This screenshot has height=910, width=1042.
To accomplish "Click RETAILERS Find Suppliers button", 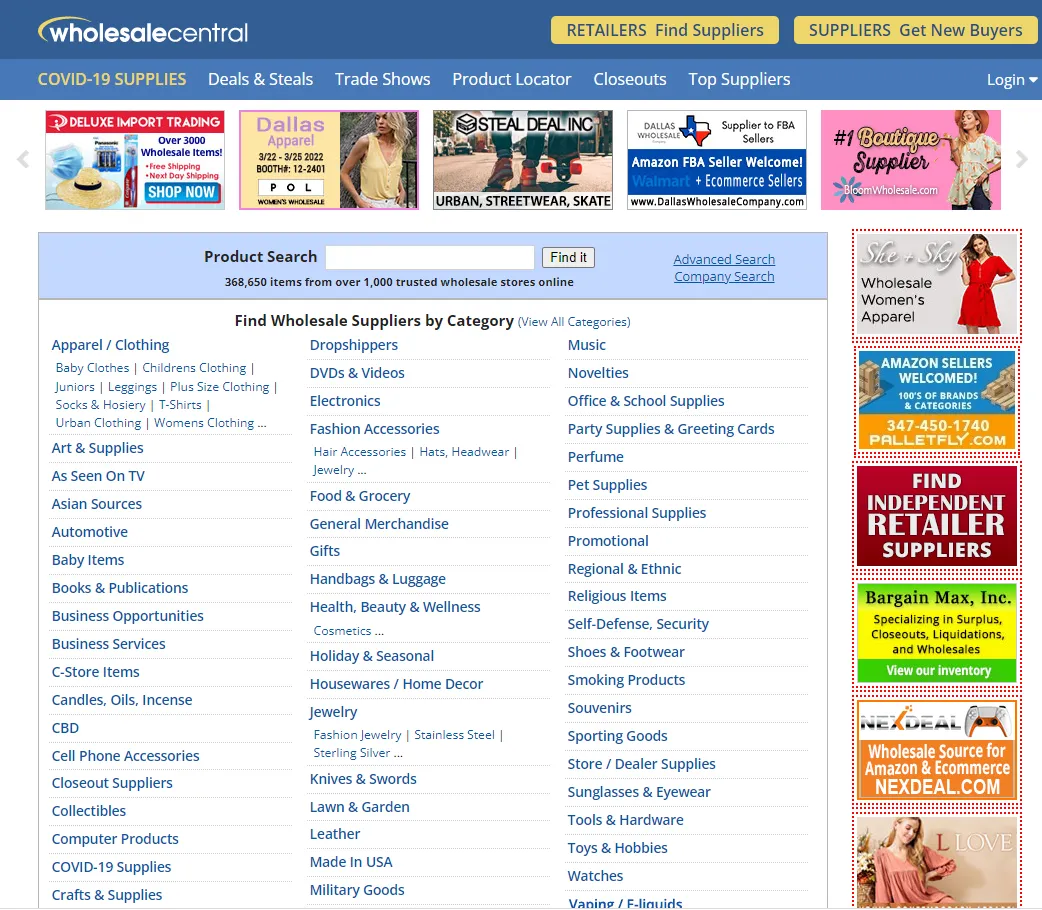I will tap(665, 30).
